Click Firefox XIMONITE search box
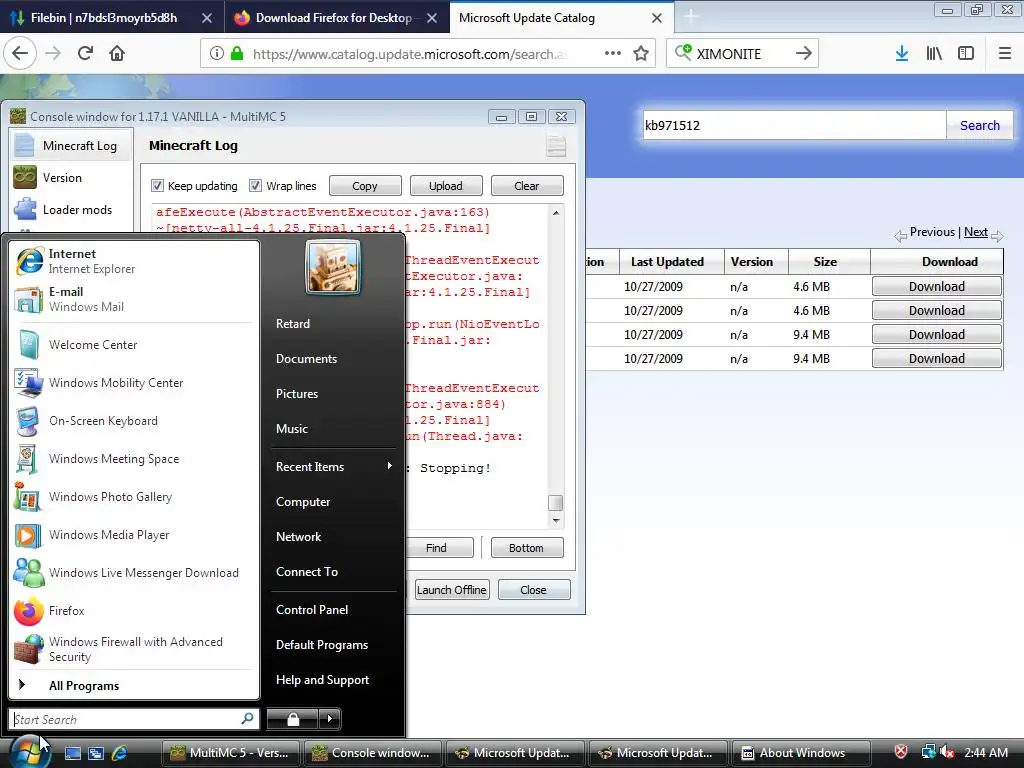Screen dimensions: 1024x768 (x=743, y=54)
